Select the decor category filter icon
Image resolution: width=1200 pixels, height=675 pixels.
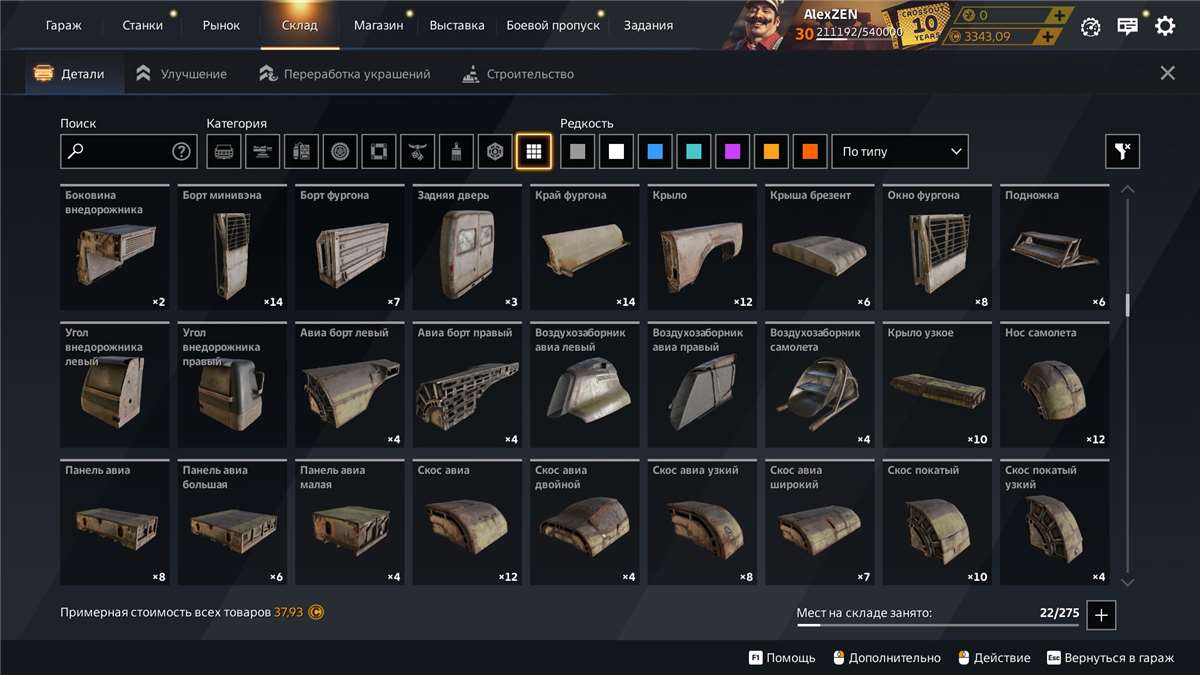(417, 152)
